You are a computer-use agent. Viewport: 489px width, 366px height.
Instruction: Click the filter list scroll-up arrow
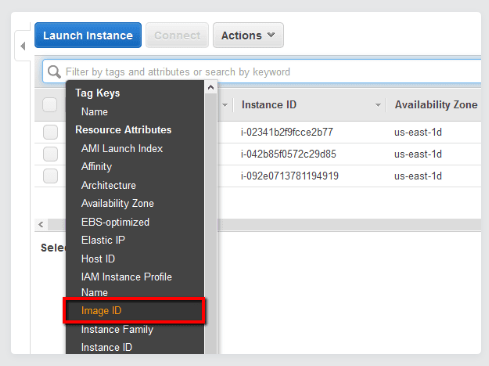[x=211, y=88]
